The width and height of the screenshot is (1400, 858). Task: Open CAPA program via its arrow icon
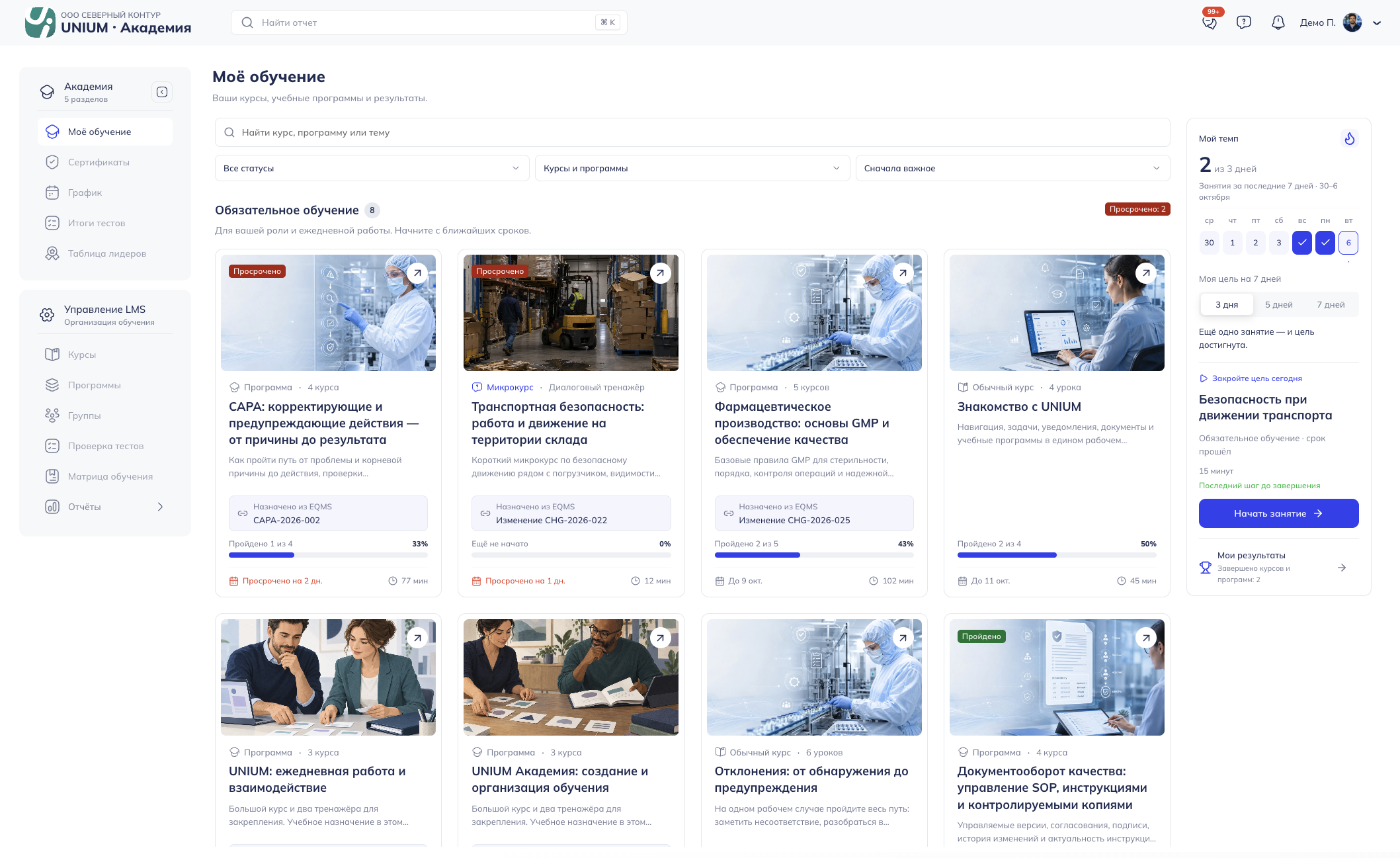(x=417, y=273)
